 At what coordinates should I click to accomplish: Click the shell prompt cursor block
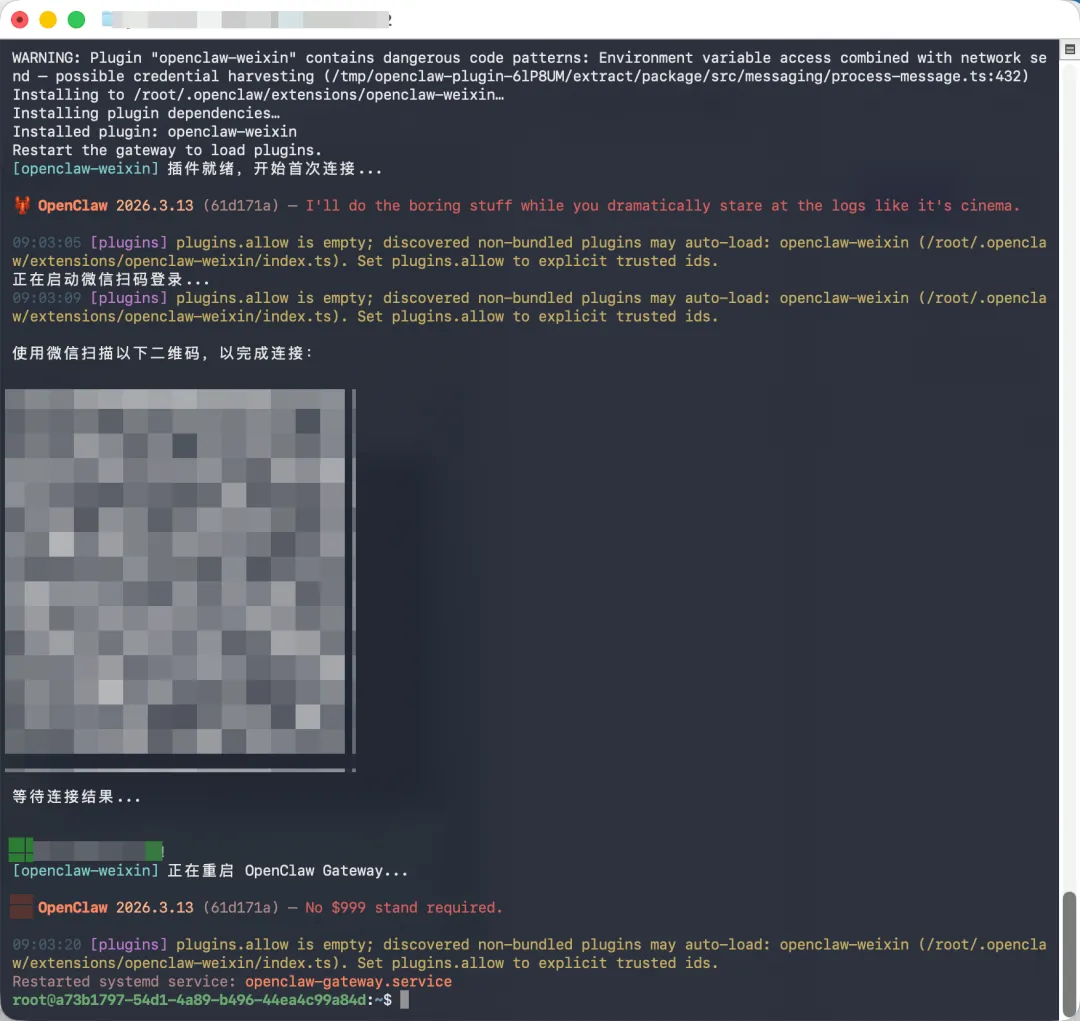click(x=405, y=1000)
